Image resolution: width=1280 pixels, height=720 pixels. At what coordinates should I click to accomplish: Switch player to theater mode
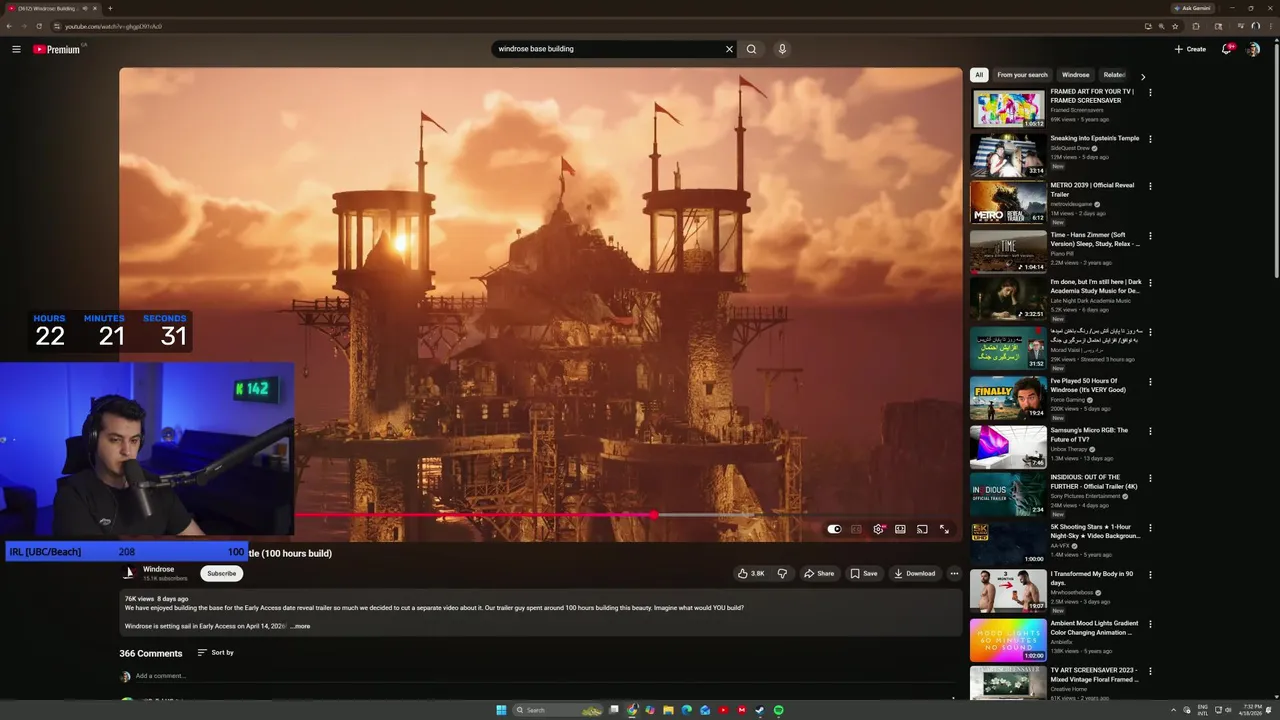[900, 529]
